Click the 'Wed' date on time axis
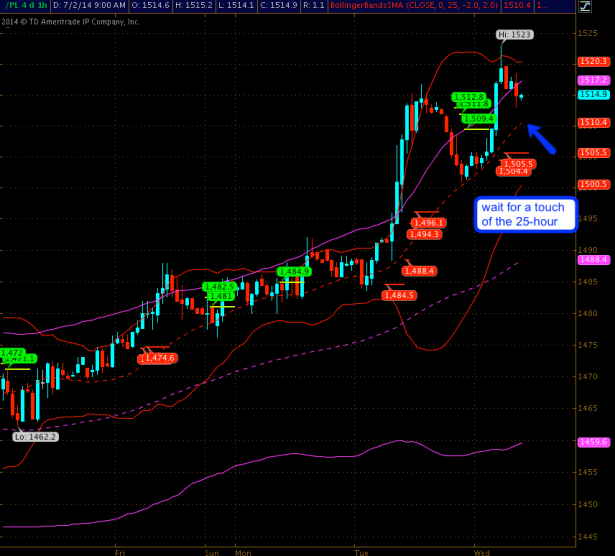 coord(479,550)
